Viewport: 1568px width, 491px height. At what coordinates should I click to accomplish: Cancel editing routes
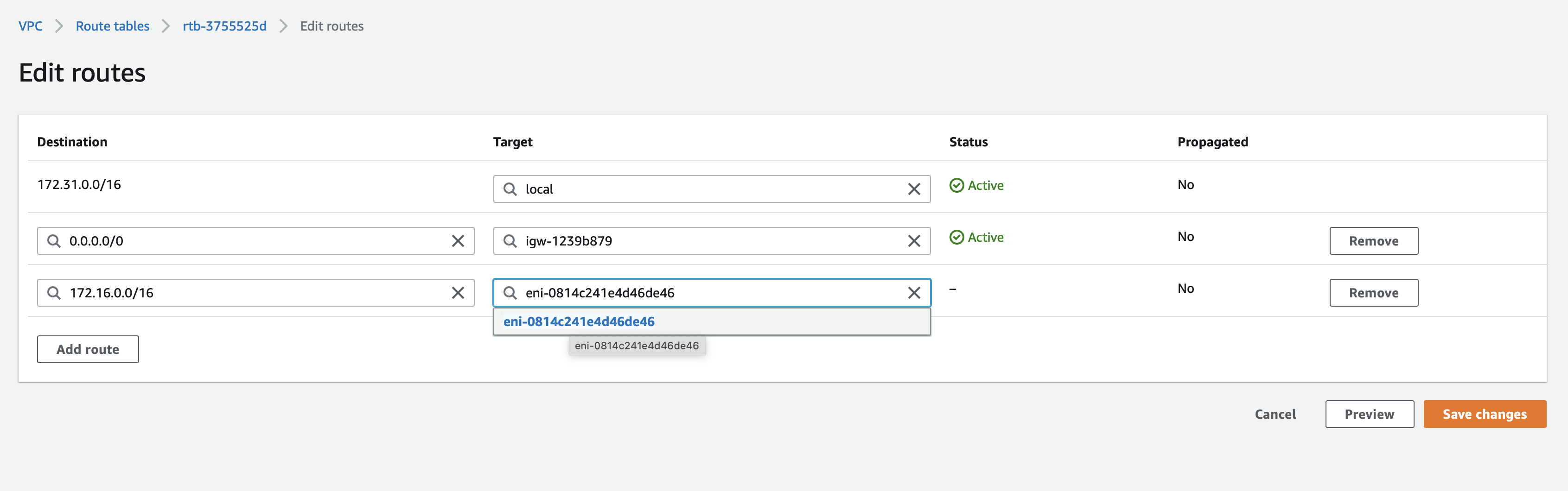(1275, 414)
